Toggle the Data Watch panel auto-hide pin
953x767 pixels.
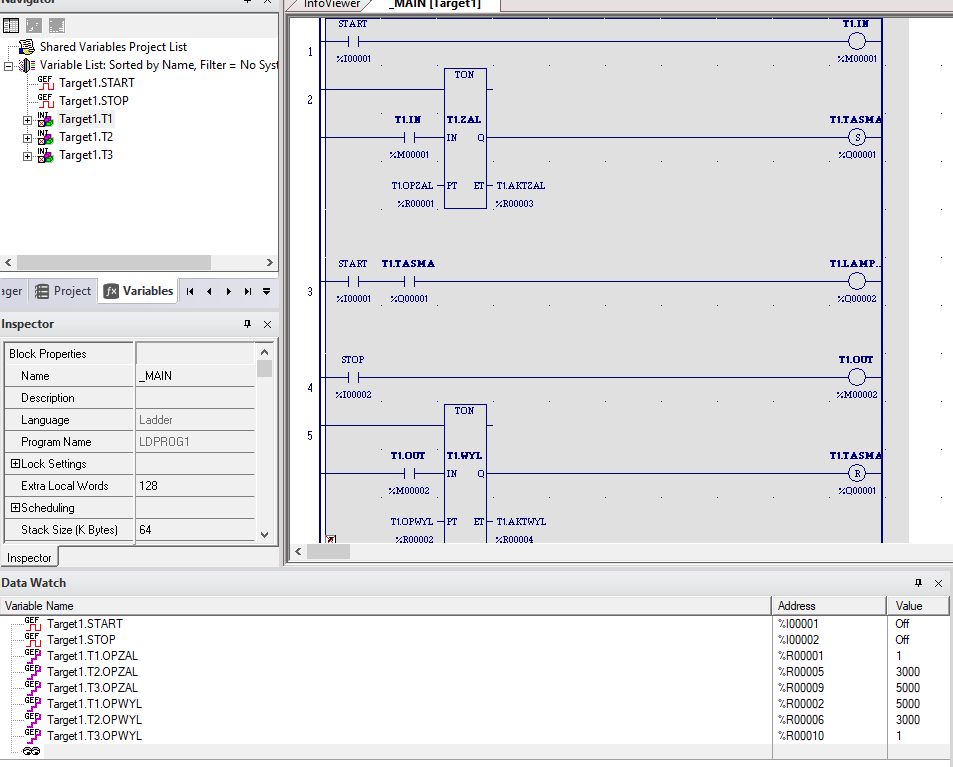point(919,583)
